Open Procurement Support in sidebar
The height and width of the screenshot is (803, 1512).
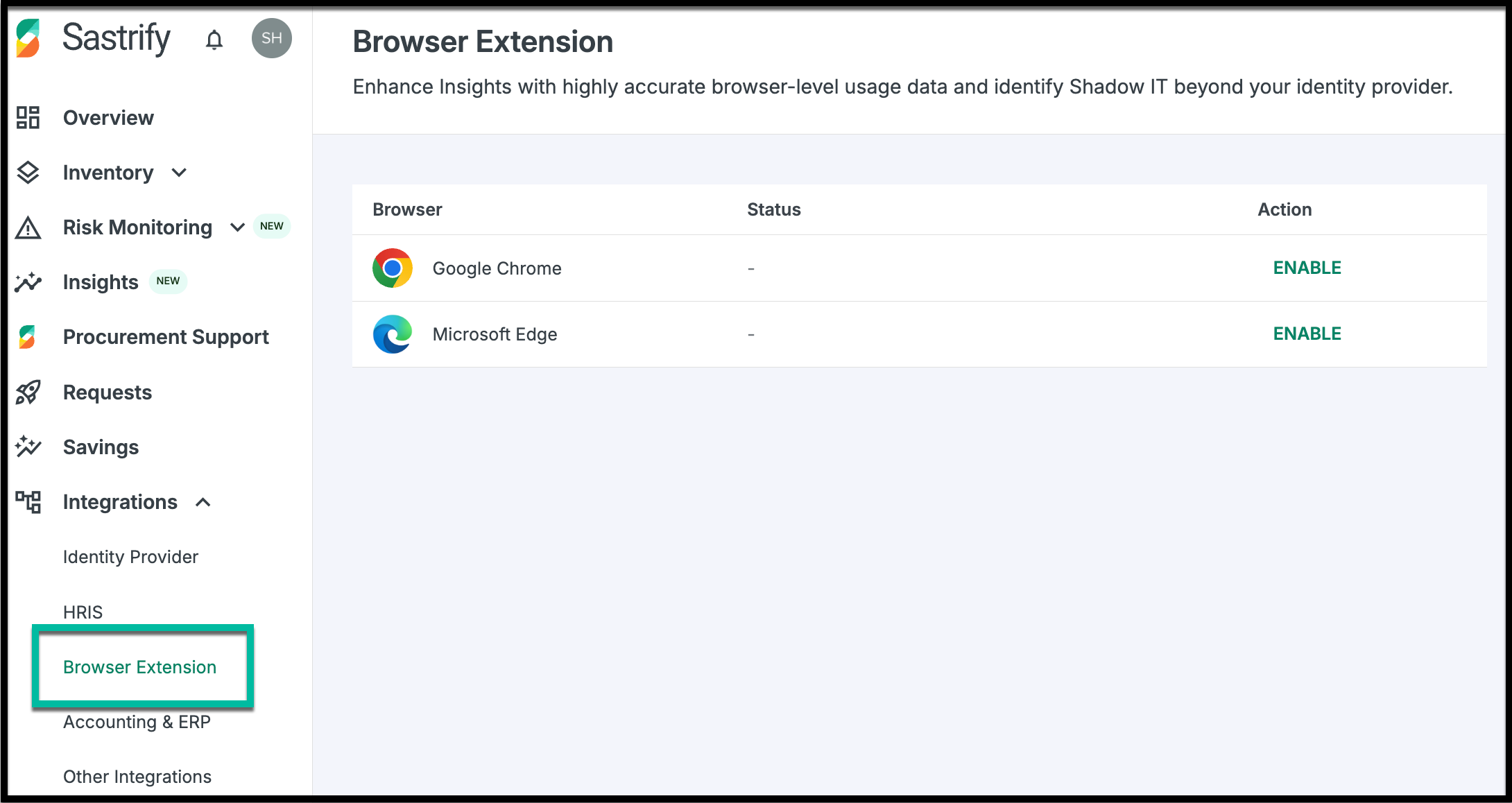point(166,337)
